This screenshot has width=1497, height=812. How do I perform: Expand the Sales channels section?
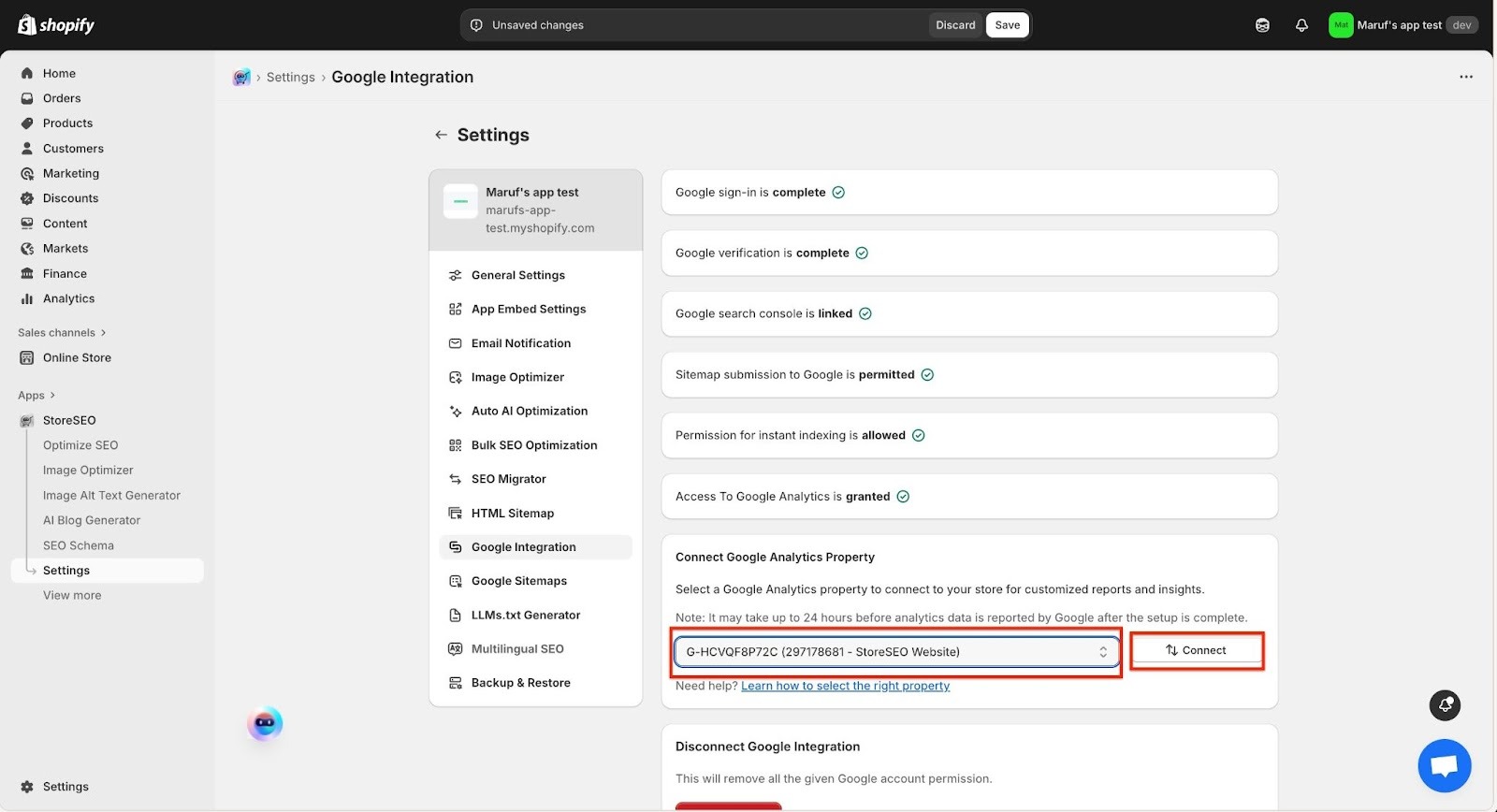(x=62, y=333)
